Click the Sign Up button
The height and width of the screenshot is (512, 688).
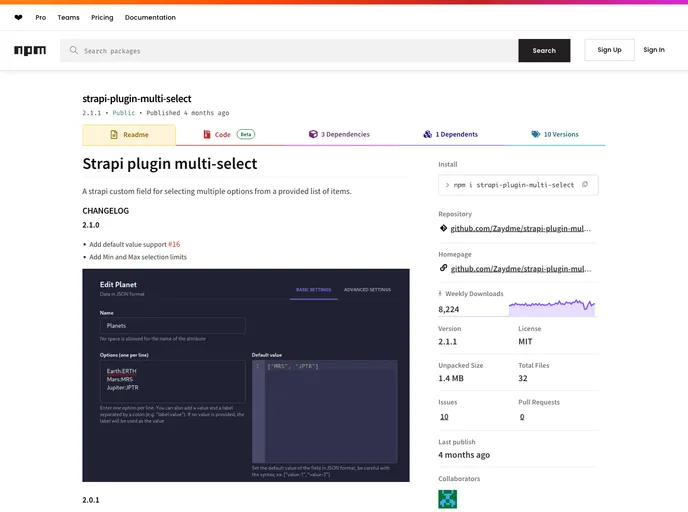pos(609,50)
